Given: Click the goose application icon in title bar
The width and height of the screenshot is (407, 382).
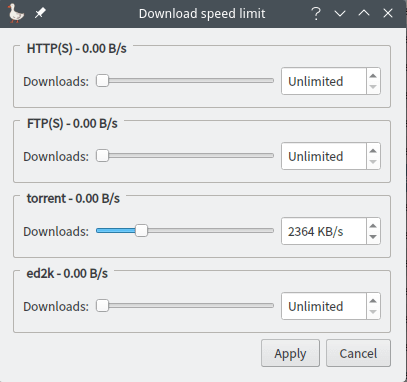Looking at the screenshot, I should click(x=16, y=13).
